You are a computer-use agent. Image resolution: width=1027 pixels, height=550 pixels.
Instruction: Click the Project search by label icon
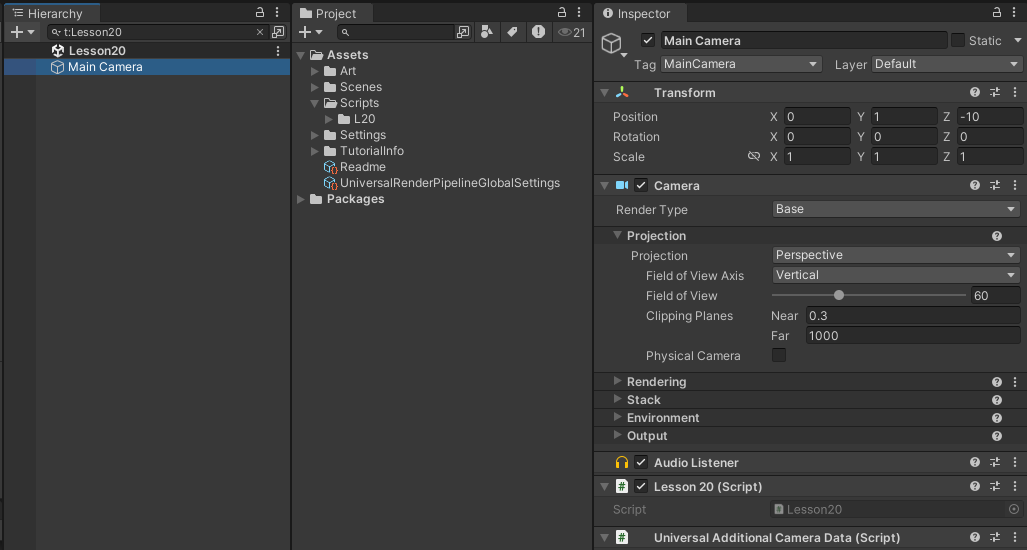(512, 32)
